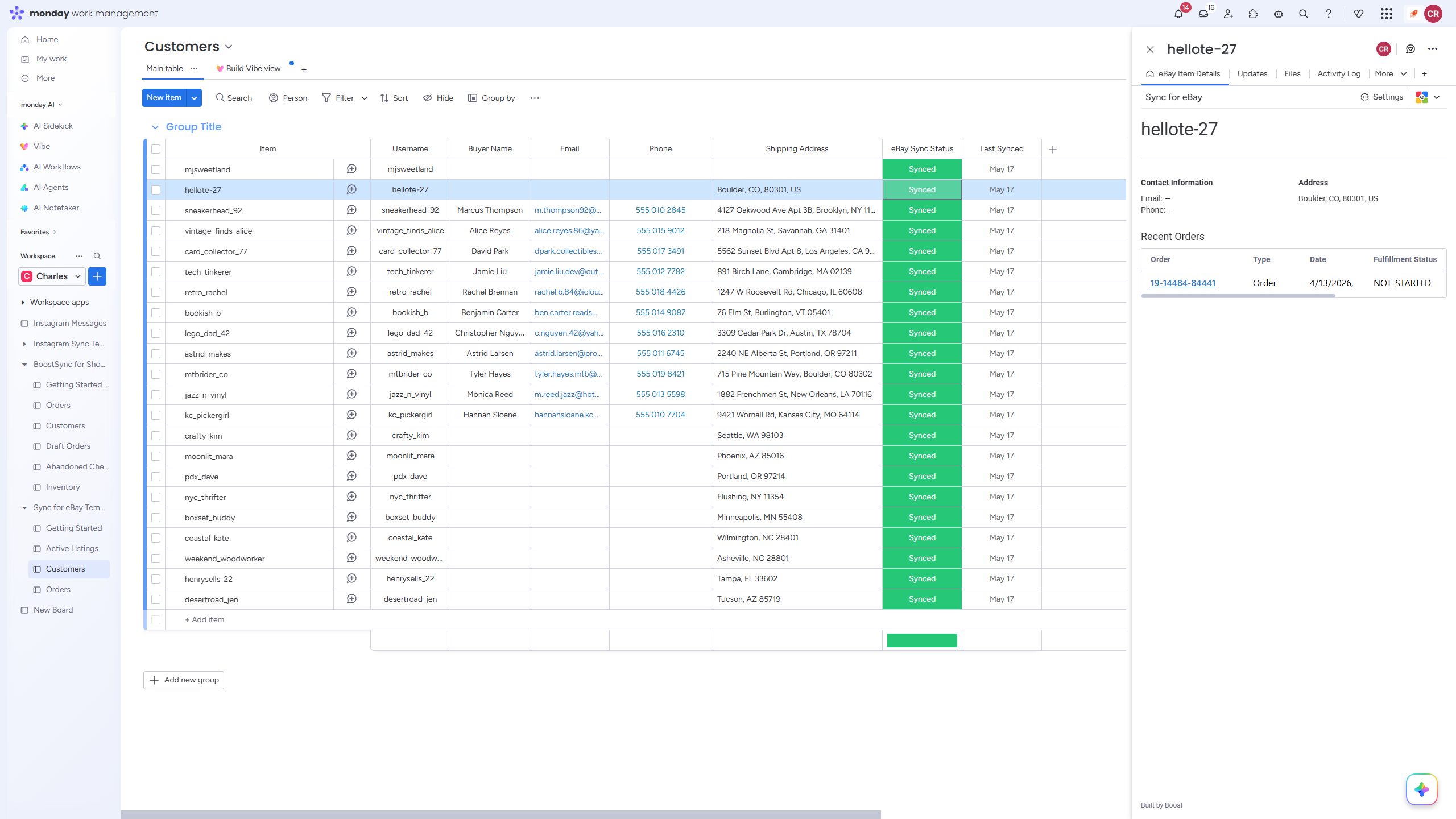
Task: Open the discussion bubble icon in item panel
Action: coord(1410,49)
